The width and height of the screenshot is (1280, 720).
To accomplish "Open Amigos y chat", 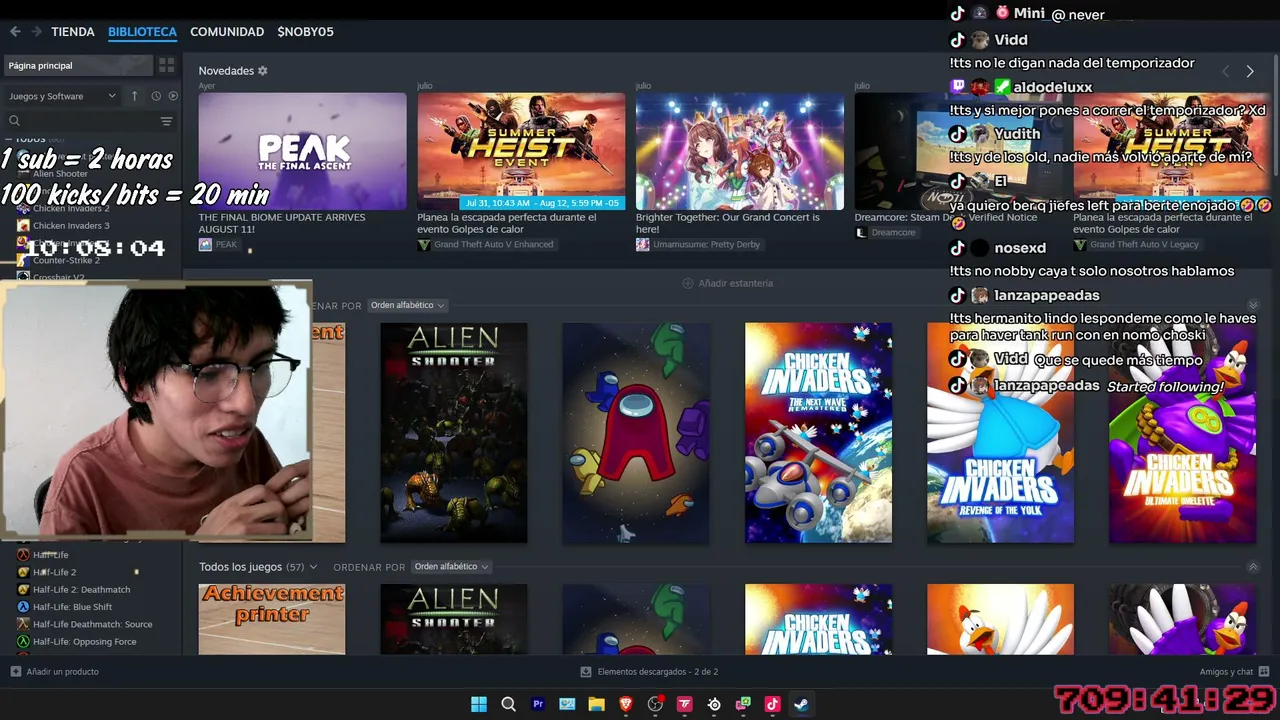I will (x=1234, y=672).
